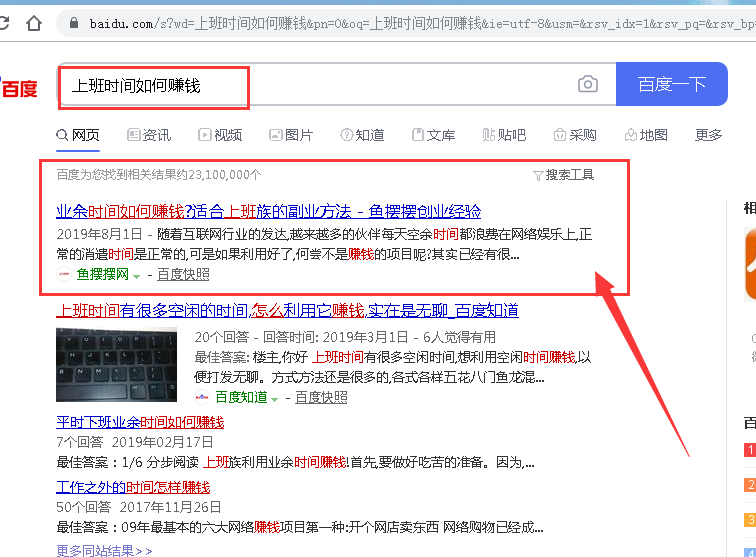Viewport: 756px width, 557px height.
Task: Open the 更多 tab menu
Action: pyautogui.click(x=708, y=135)
